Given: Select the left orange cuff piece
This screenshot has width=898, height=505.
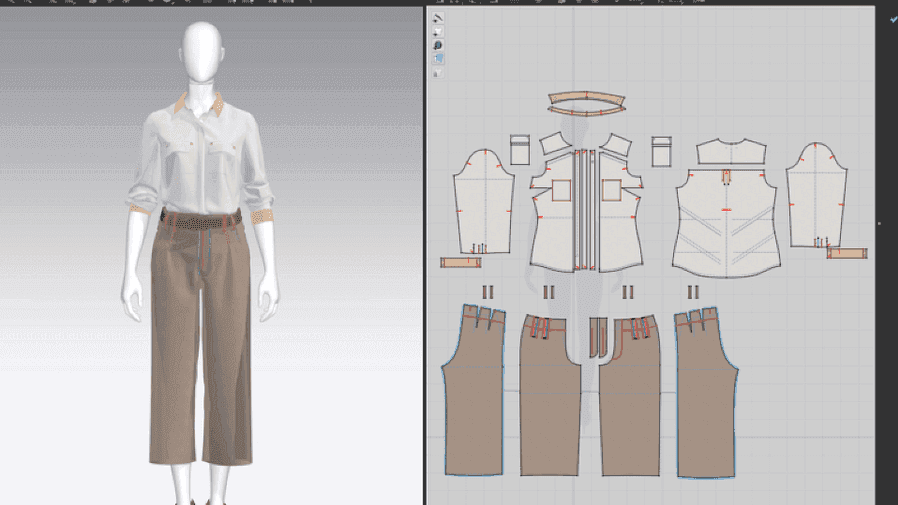Looking at the screenshot, I should pos(460,262).
